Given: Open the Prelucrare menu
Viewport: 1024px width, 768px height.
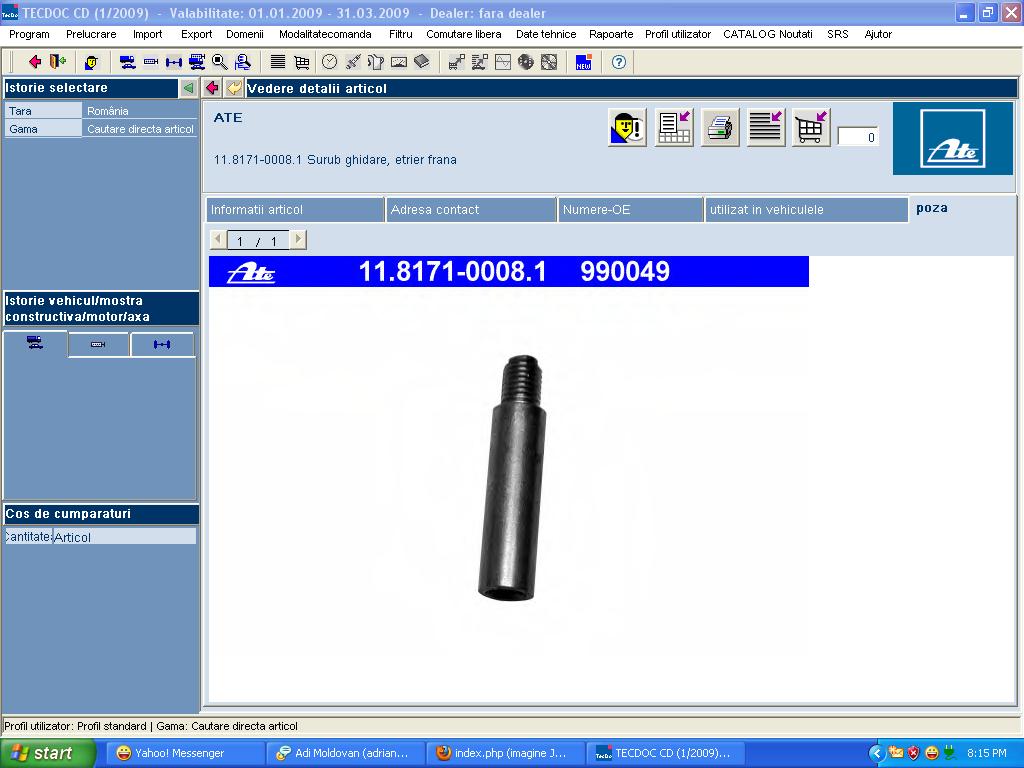Looking at the screenshot, I should (91, 34).
